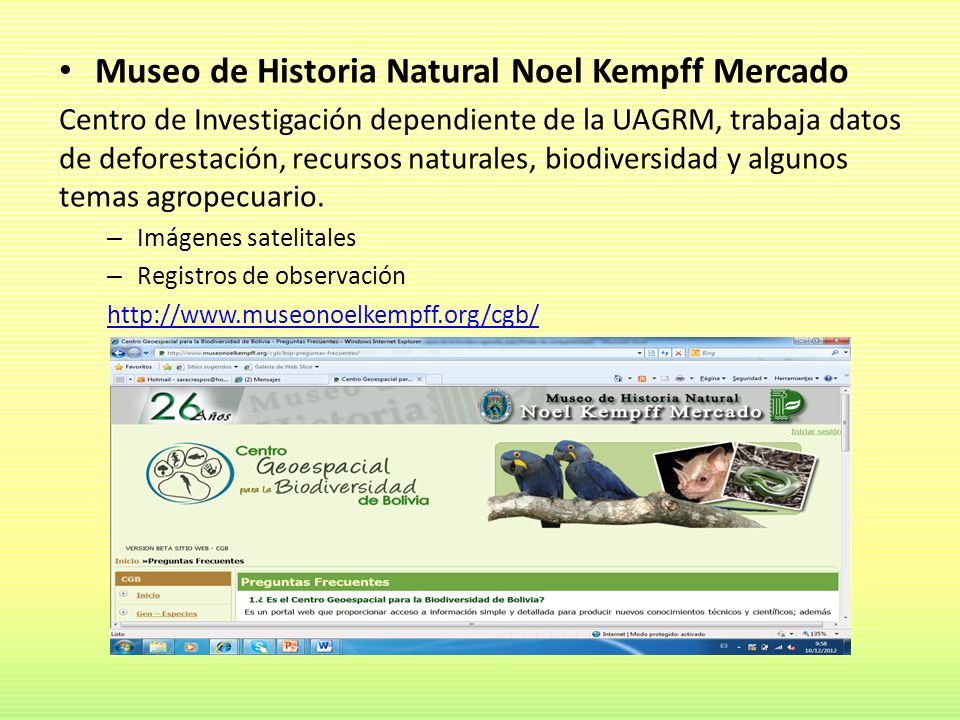Viewport: 960px width, 720px height.
Task: Click the refresh page icon
Action: point(664,353)
